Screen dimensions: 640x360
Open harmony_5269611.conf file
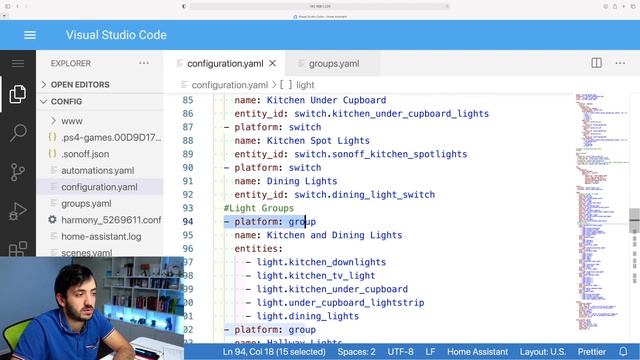point(111,220)
